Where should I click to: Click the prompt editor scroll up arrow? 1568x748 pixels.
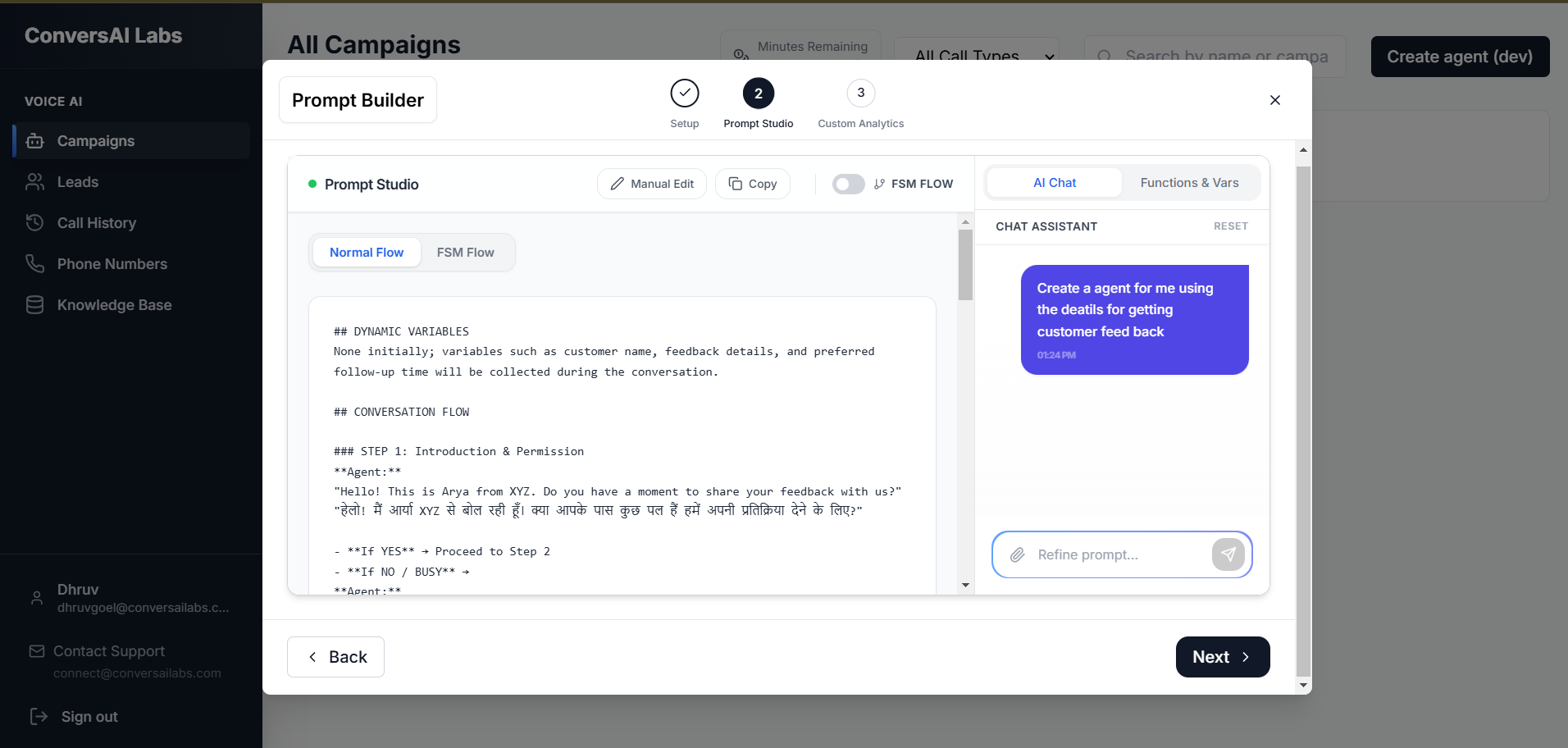(x=965, y=222)
